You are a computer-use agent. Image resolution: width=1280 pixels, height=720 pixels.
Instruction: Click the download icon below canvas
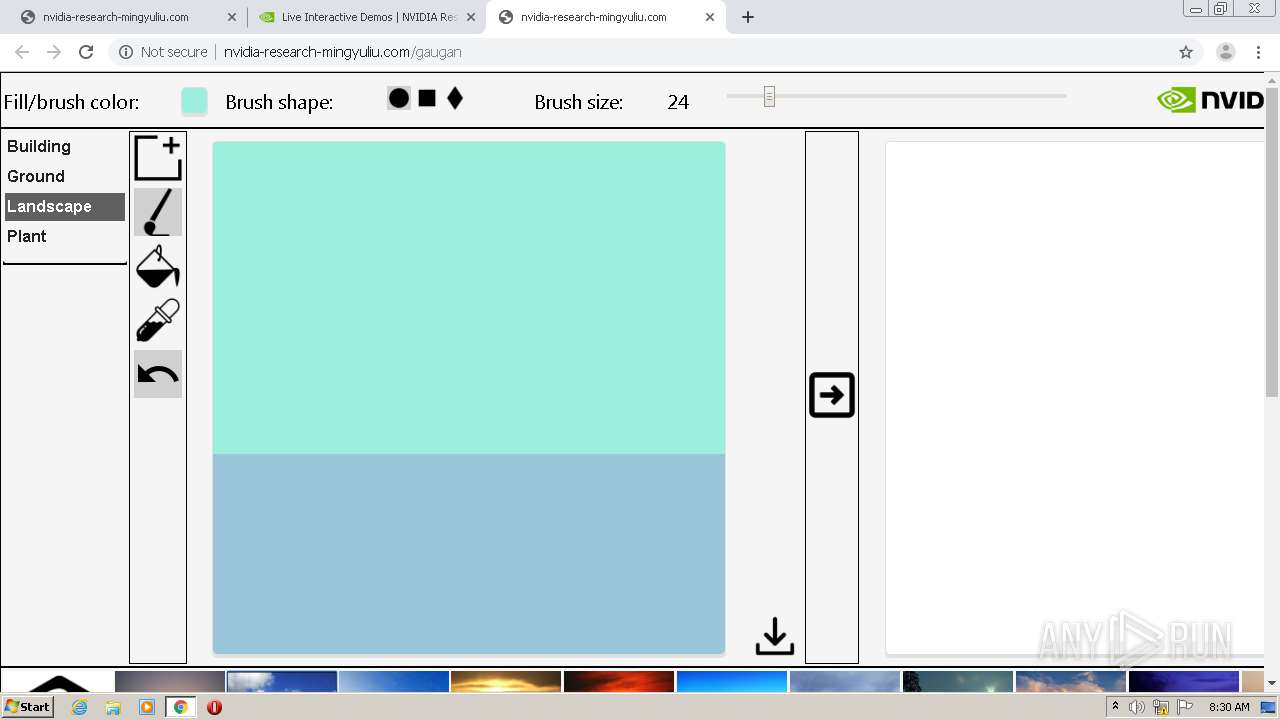coord(775,637)
